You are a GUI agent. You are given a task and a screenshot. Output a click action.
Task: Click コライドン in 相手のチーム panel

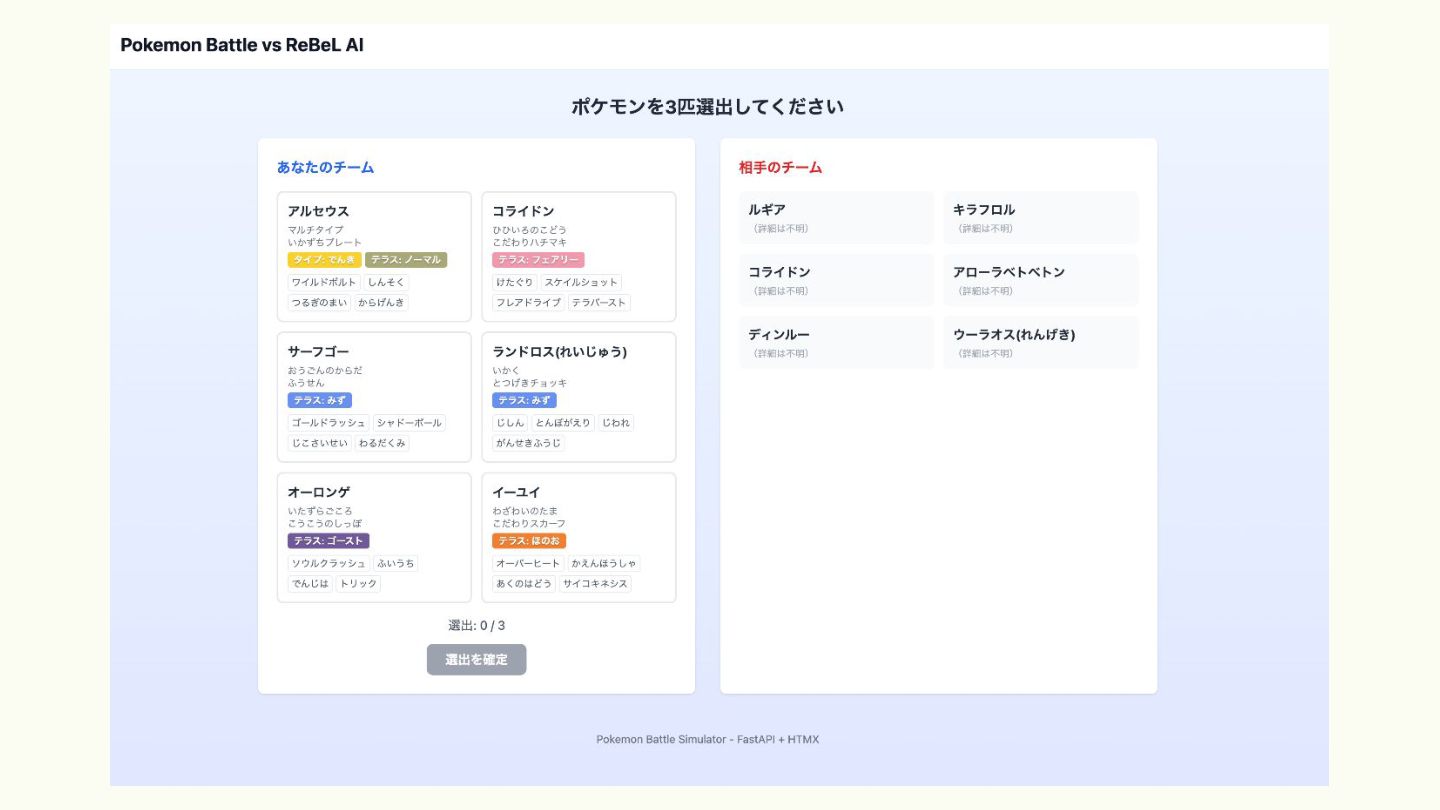tap(836, 280)
